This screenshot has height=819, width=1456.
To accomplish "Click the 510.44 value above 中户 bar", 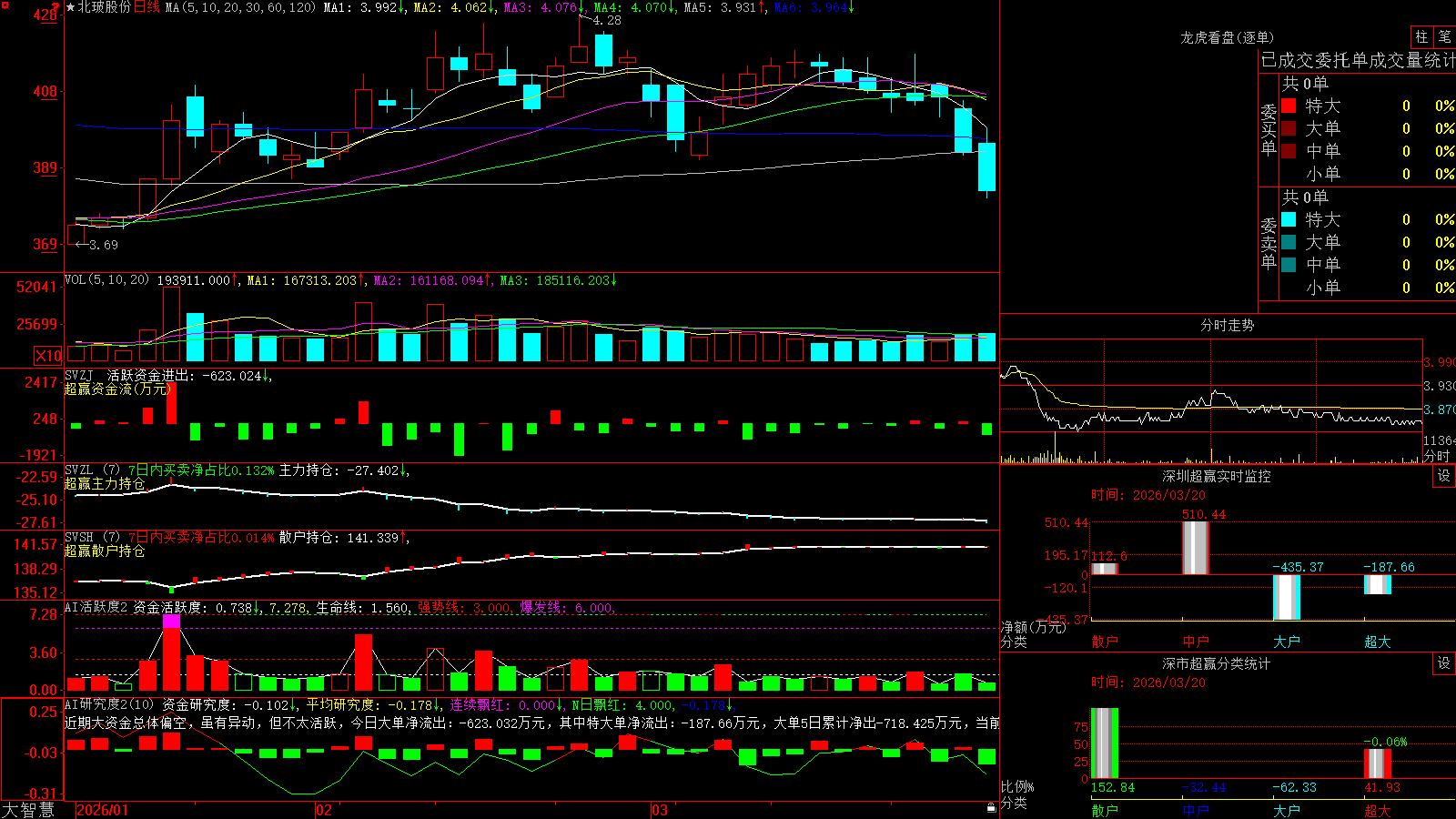I will tap(1204, 514).
